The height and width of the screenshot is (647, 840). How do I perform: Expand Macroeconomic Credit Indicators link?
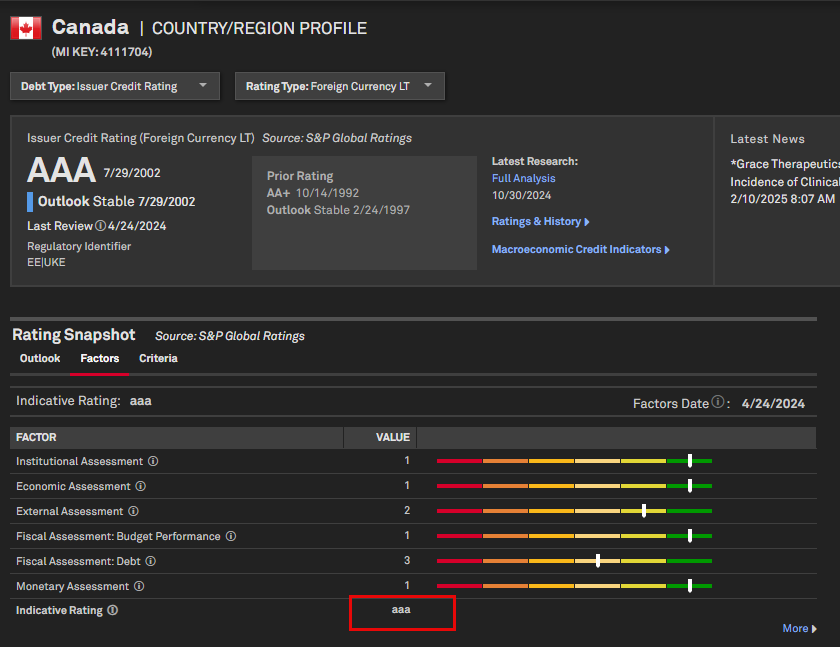pos(580,249)
